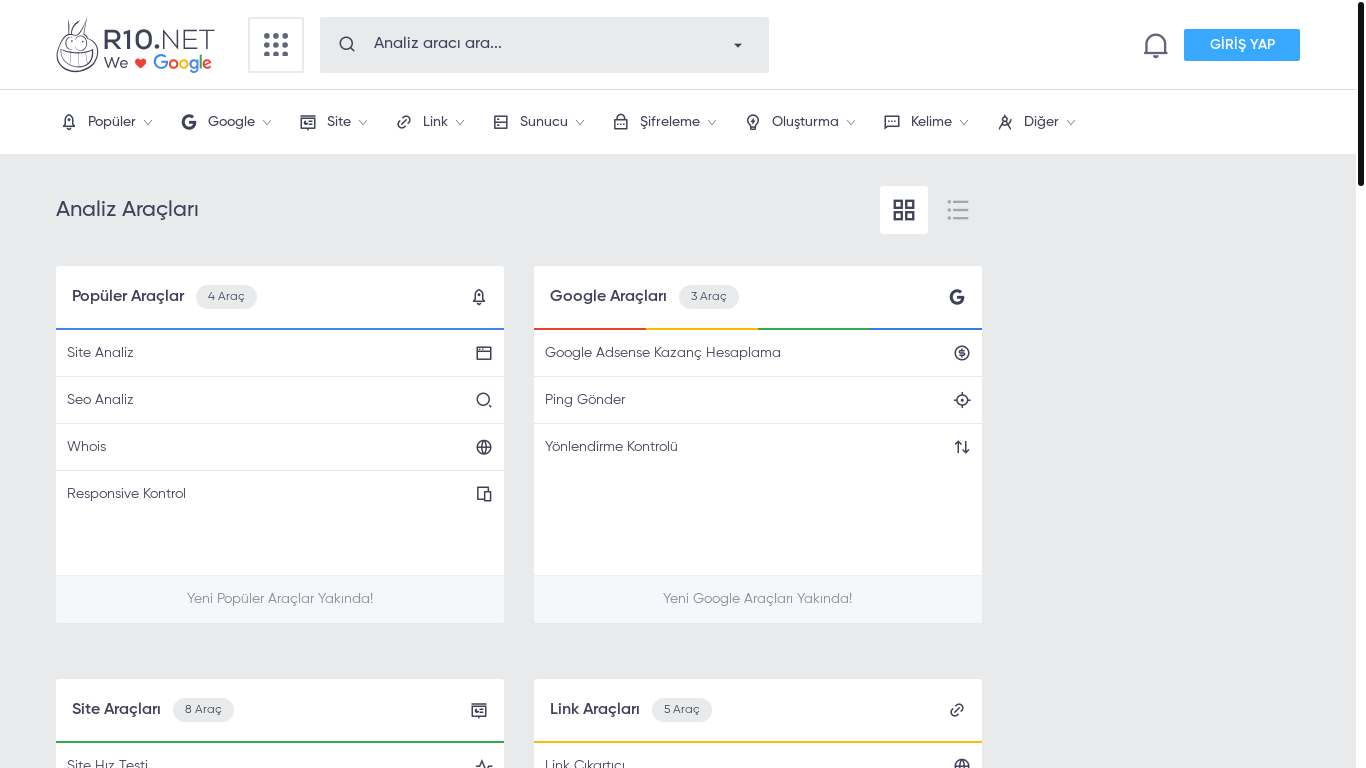1366x768 pixels.
Task: Click the Analiz Araçları heading
Action: tap(127, 210)
